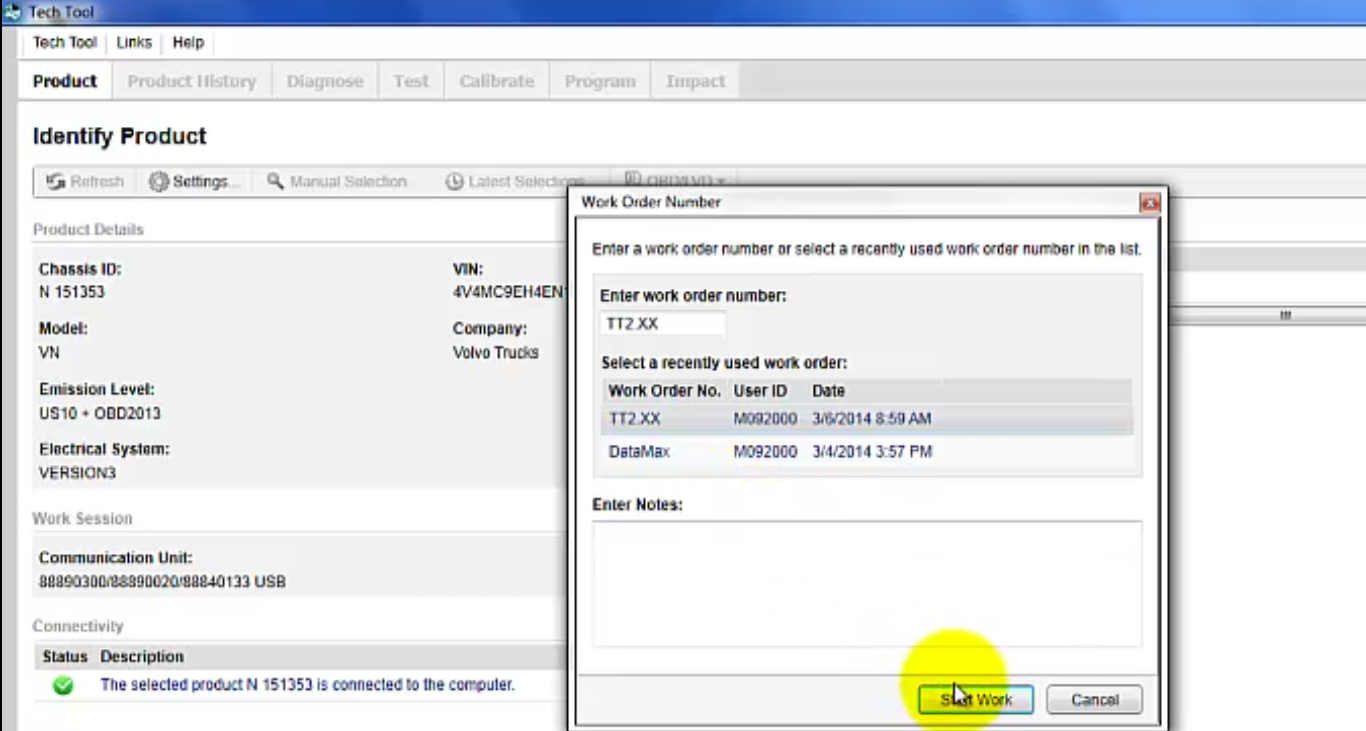Cancel the Work Order Number dialog
Screen dimensions: 1366x731
coord(1093,699)
